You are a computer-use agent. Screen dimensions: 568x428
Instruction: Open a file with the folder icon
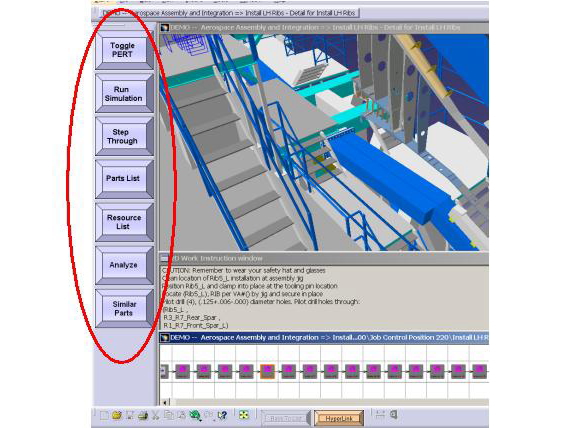click(x=117, y=415)
